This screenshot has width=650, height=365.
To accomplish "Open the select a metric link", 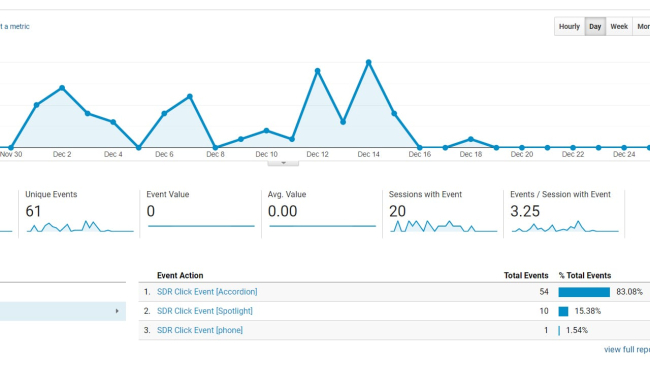I will click(x=15, y=27).
